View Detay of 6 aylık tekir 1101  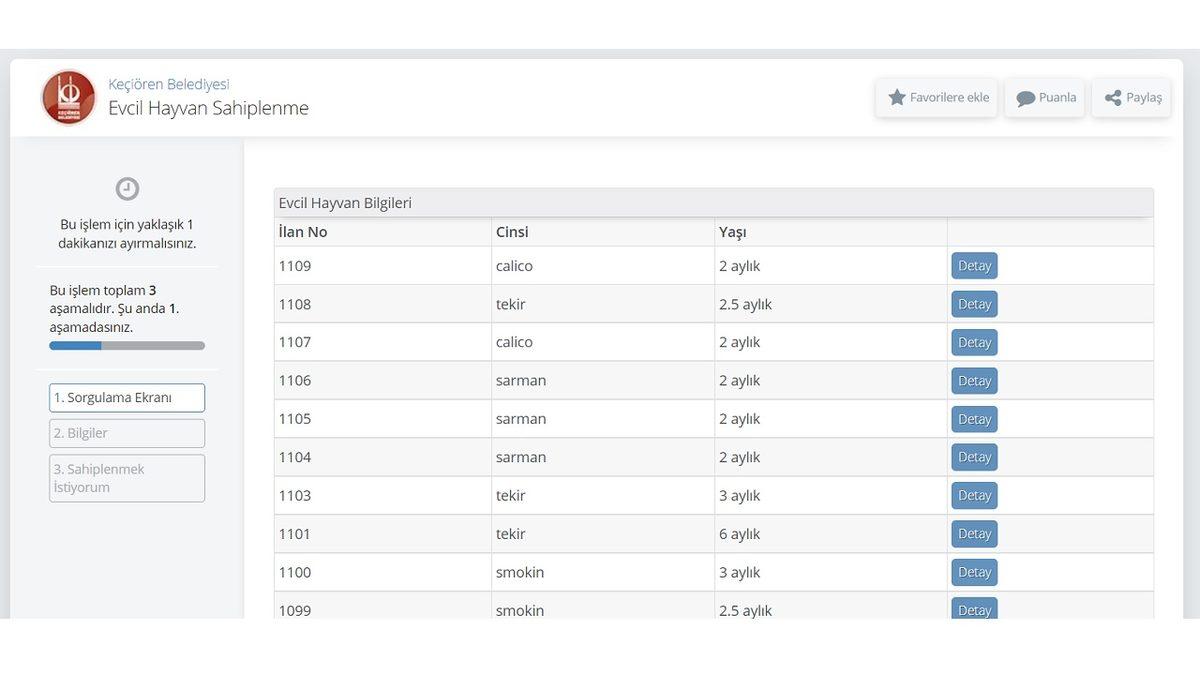(974, 534)
